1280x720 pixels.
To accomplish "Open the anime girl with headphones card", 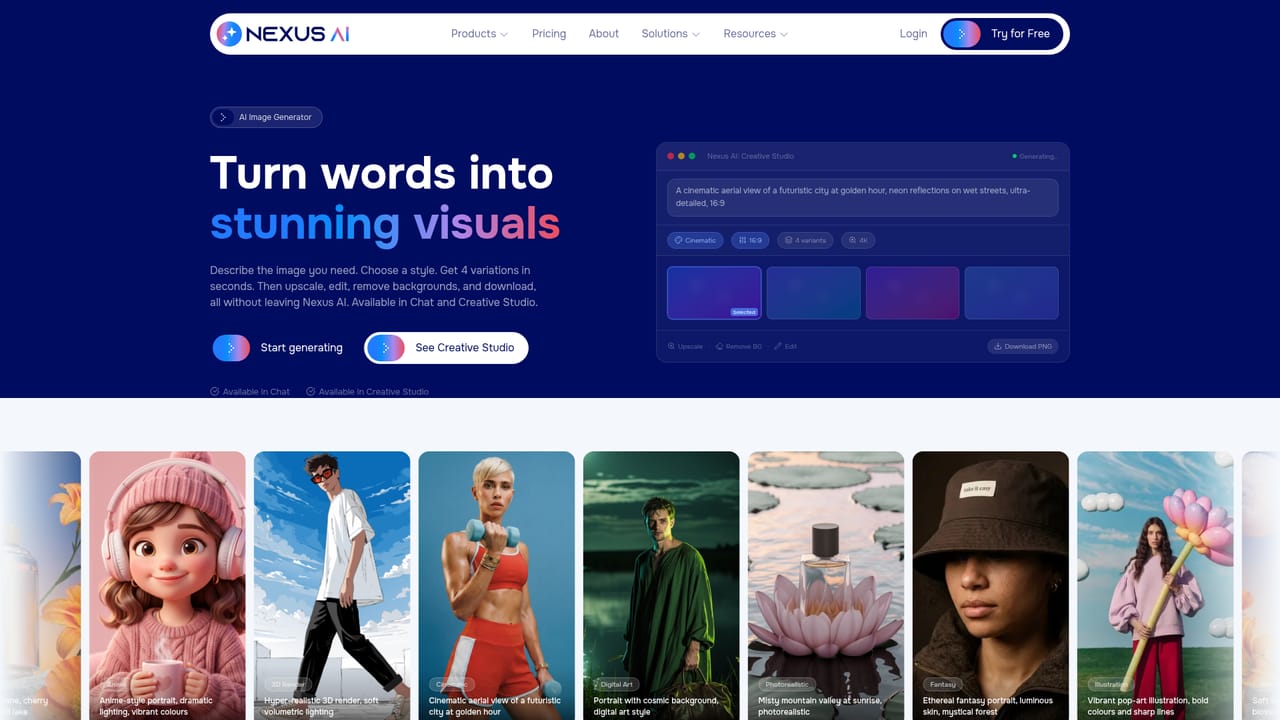I will [167, 586].
